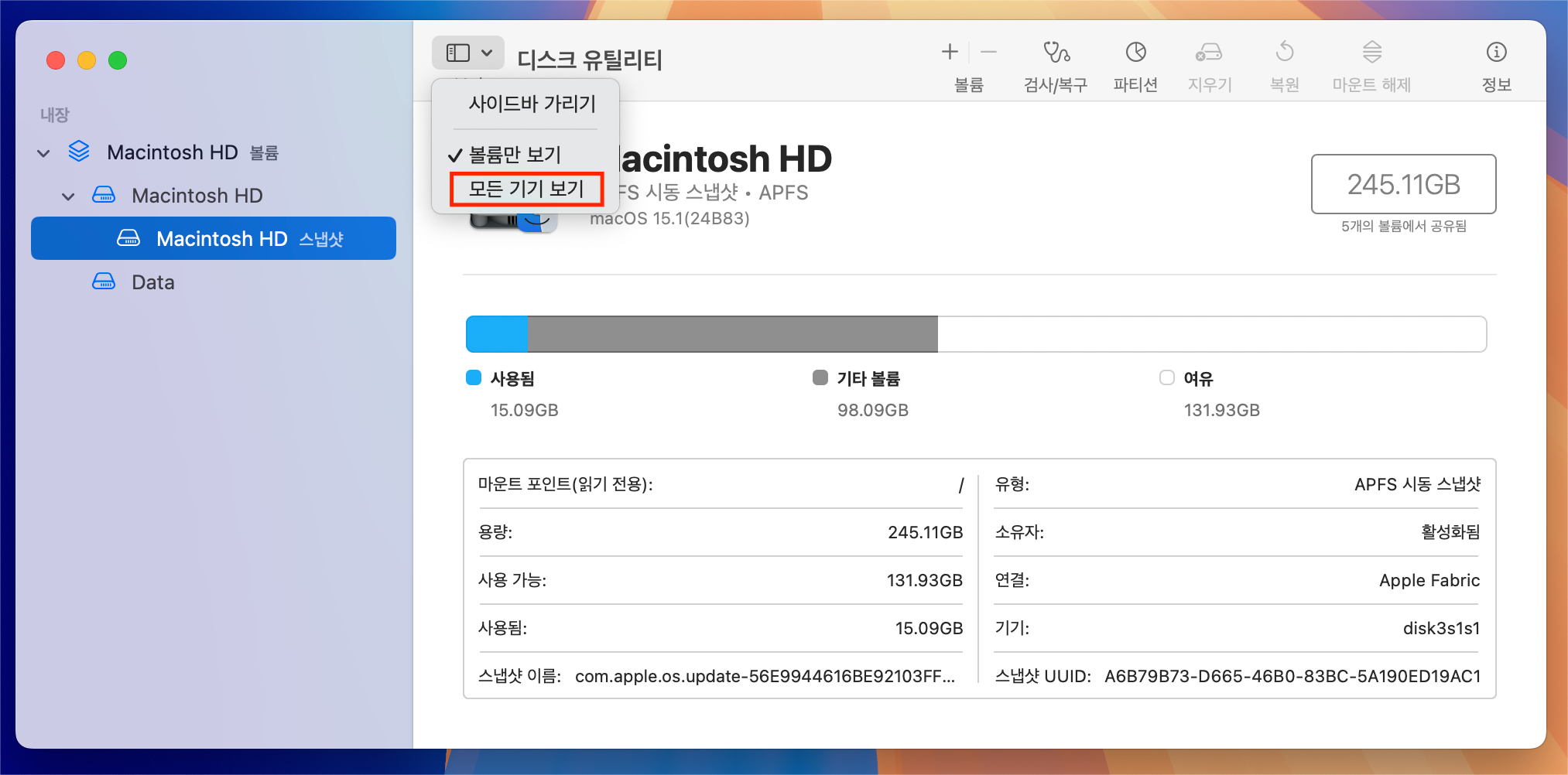Click the 마운트 해제 icon
This screenshot has width=1568, height=775.
(1371, 66)
